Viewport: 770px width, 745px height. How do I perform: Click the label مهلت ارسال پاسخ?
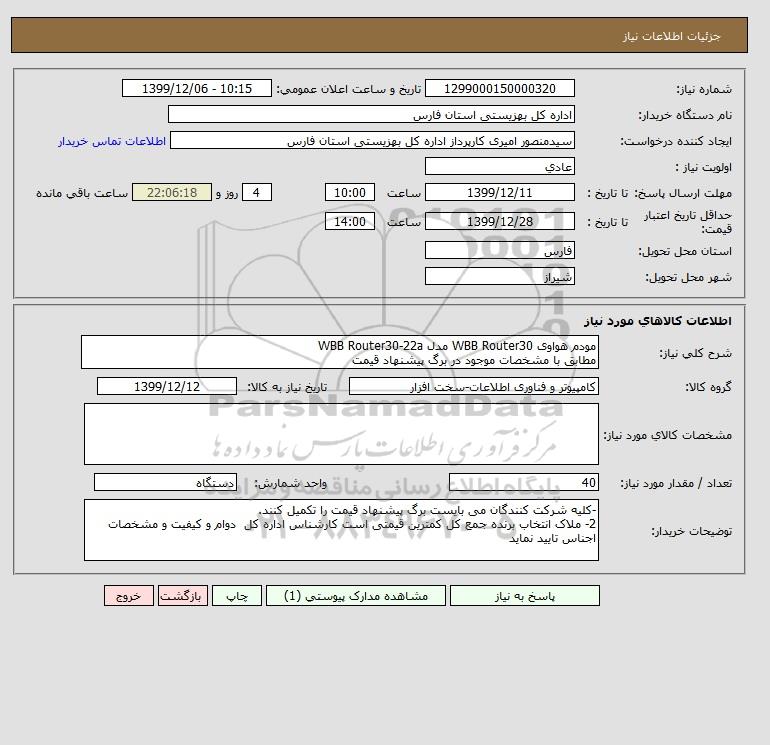click(683, 193)
